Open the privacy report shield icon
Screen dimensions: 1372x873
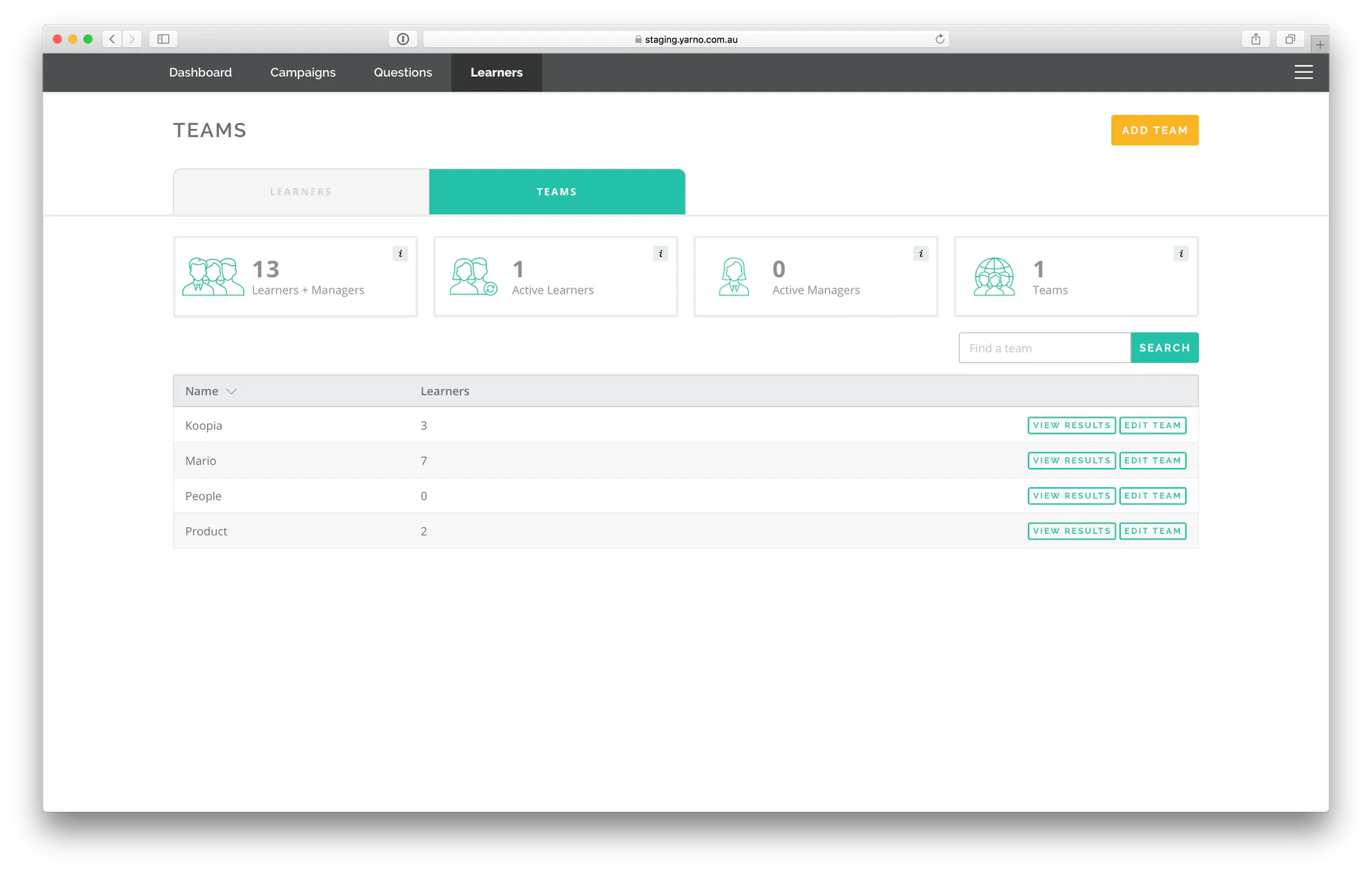(403, 39)
